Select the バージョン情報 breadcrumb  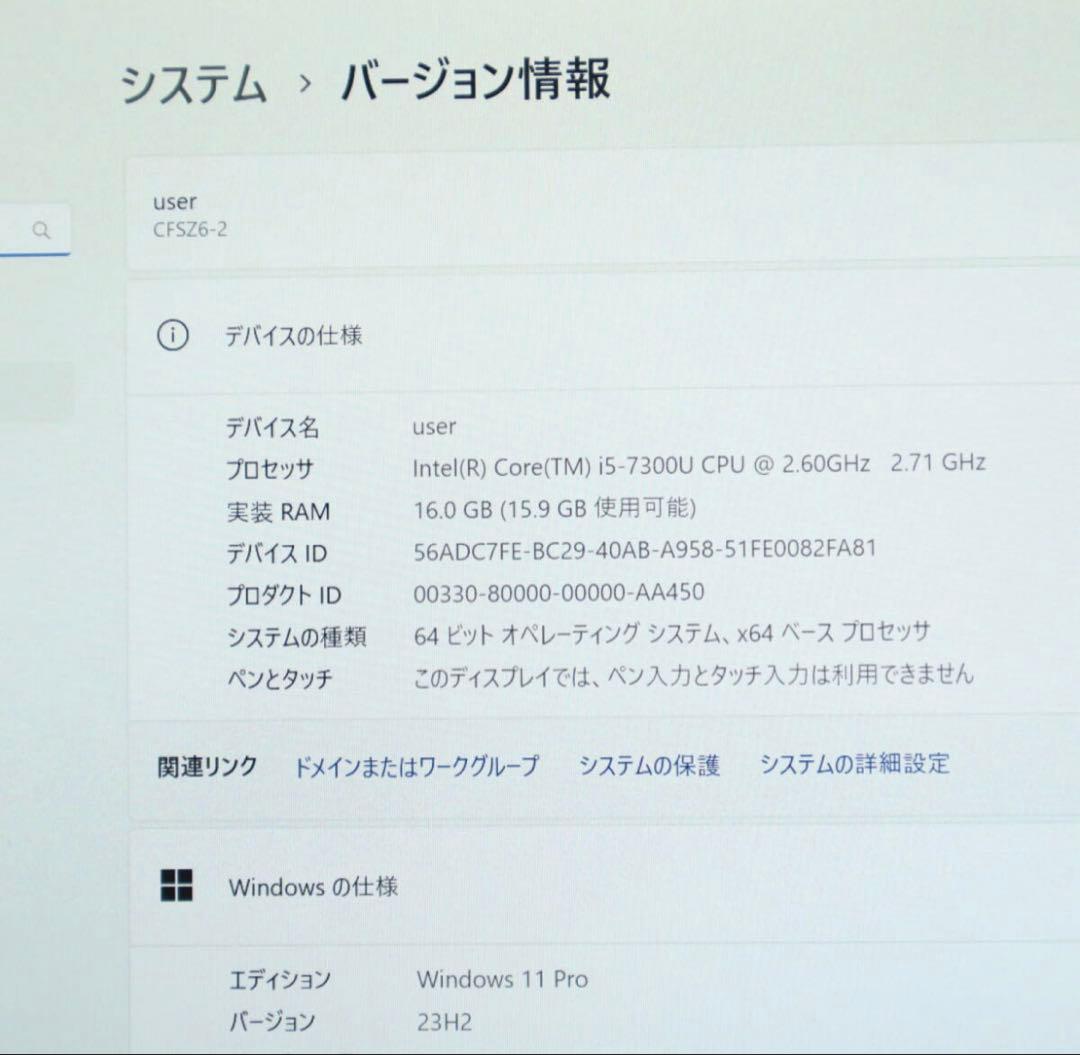coord(477,85)
